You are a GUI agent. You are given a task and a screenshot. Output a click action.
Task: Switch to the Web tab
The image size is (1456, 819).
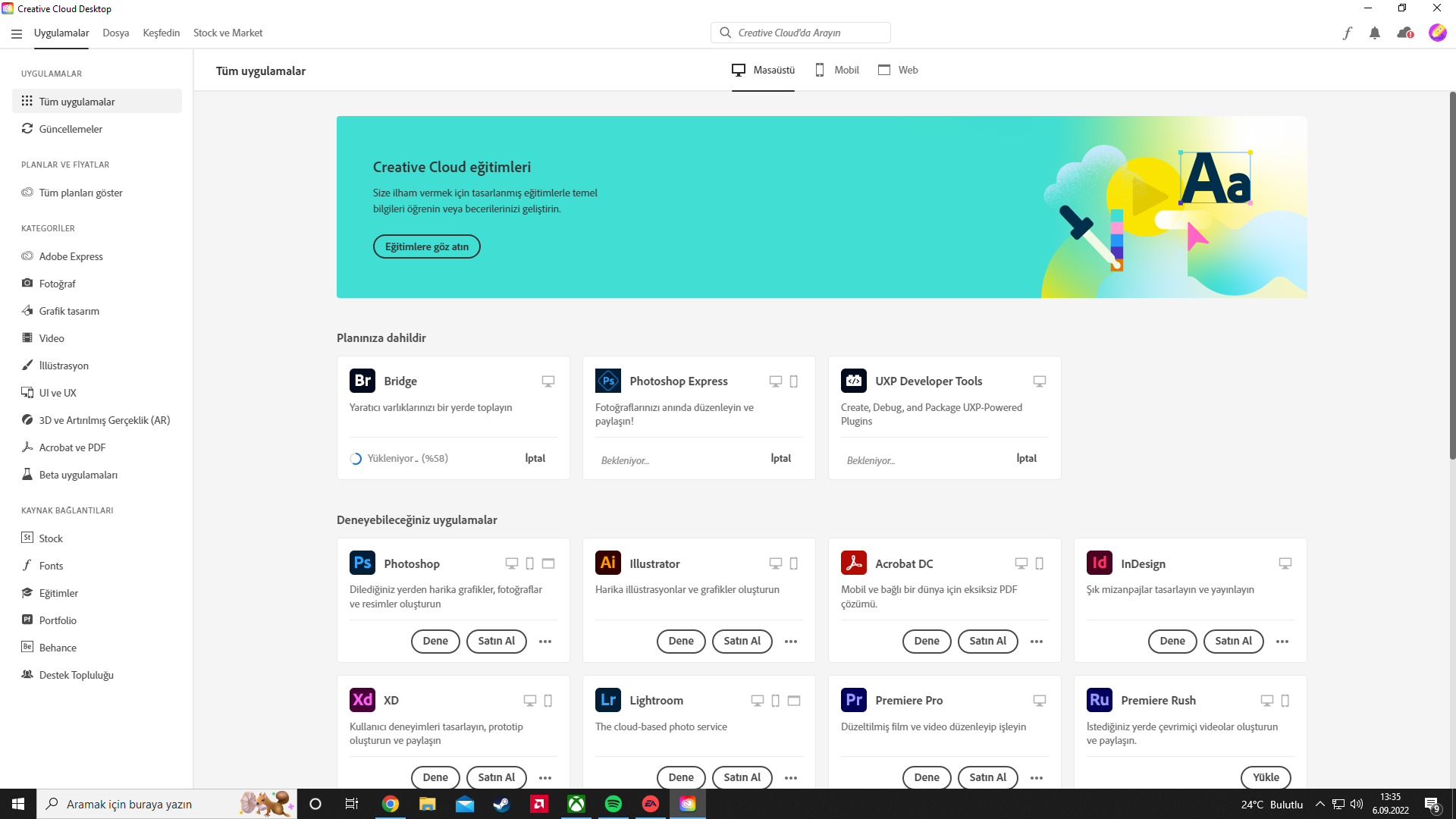(899, 70)
